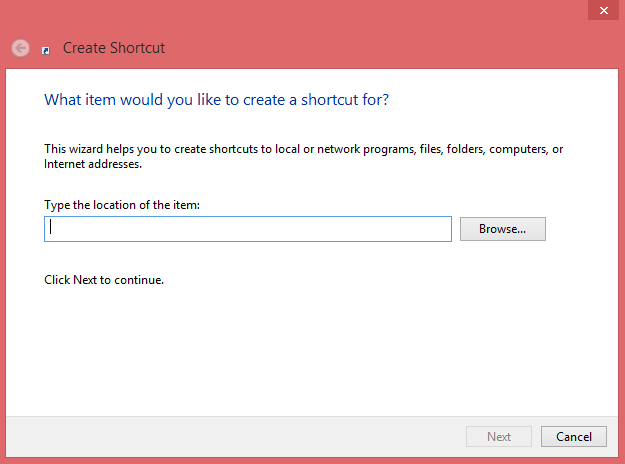
Task: Click the blue "What item would you like" heading
Action: pos(216,100)
